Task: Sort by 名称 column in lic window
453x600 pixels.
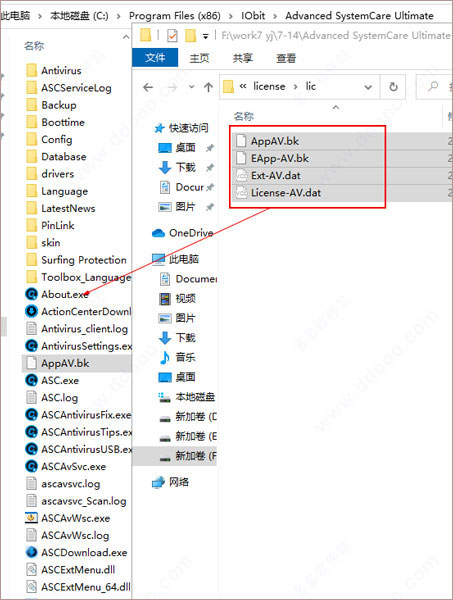Action: point(244,116)
